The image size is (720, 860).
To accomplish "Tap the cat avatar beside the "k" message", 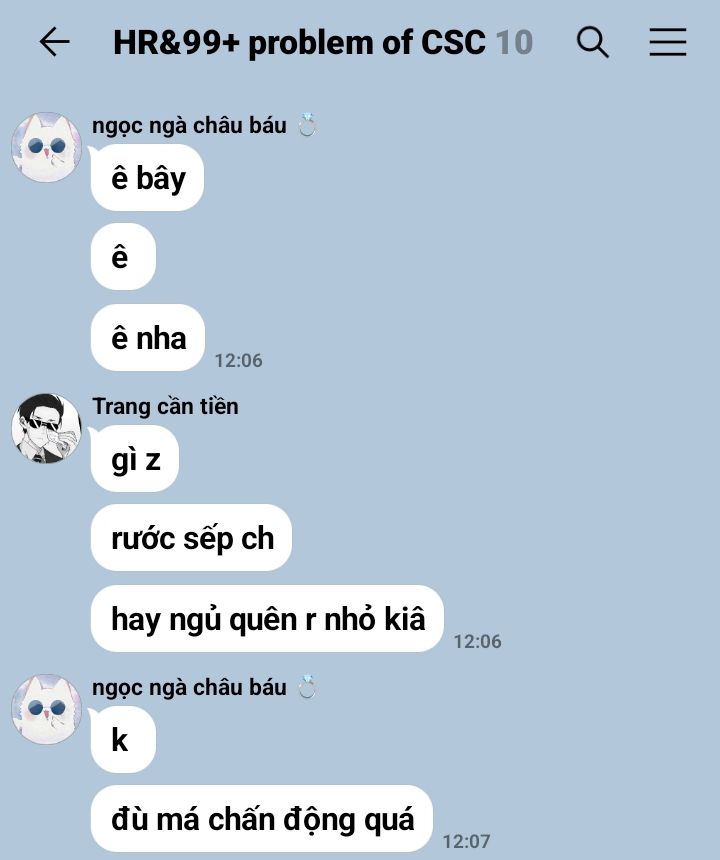I will [47, 709].
